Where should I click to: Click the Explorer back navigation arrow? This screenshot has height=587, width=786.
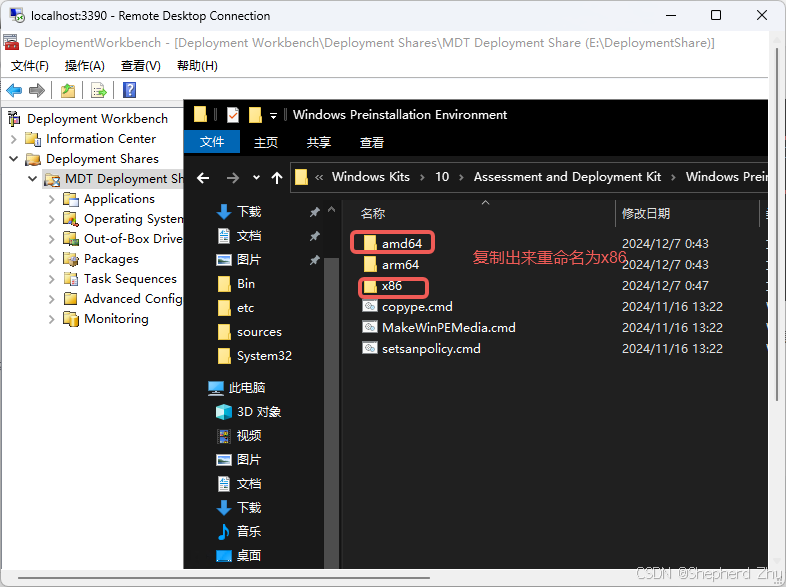coord(203,177)
